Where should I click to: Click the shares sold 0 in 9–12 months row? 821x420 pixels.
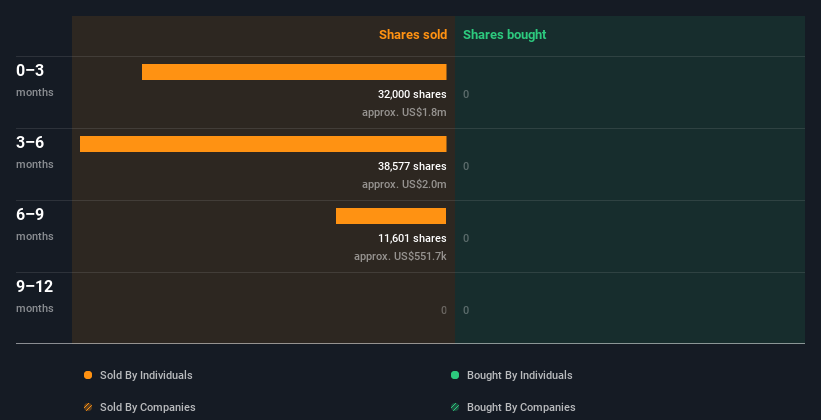[443, 310]
